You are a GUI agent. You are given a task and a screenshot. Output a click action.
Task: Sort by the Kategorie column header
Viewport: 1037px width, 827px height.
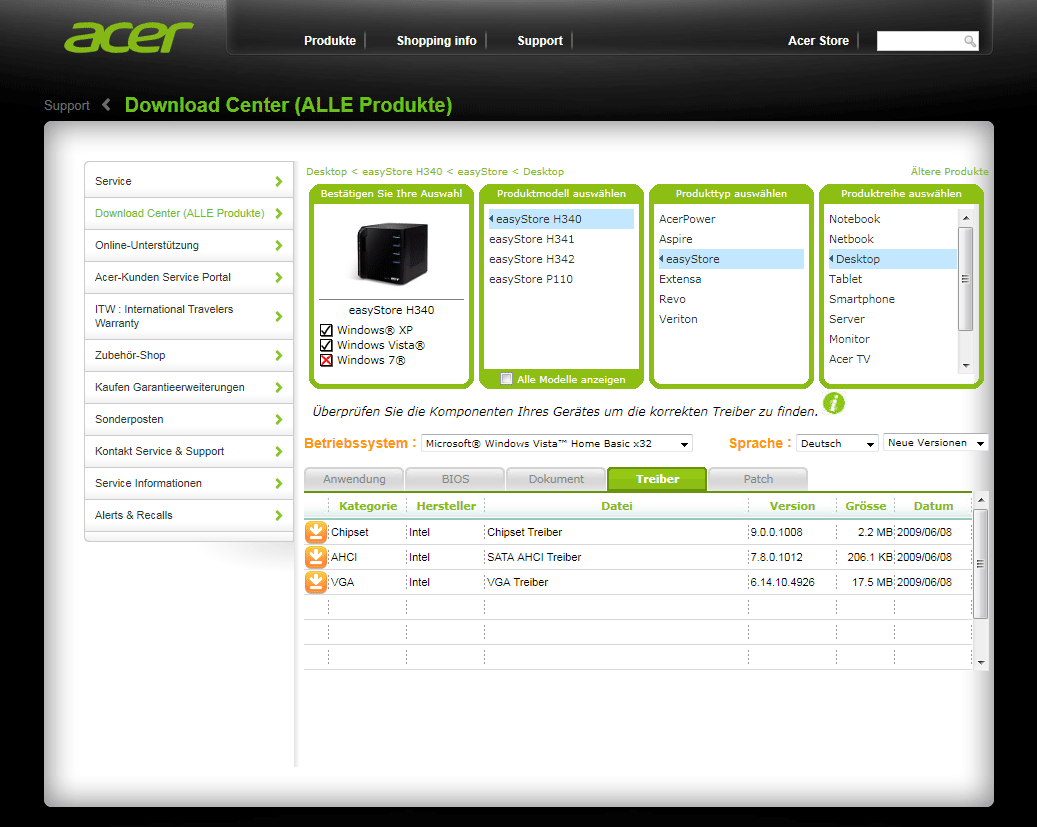368,506
